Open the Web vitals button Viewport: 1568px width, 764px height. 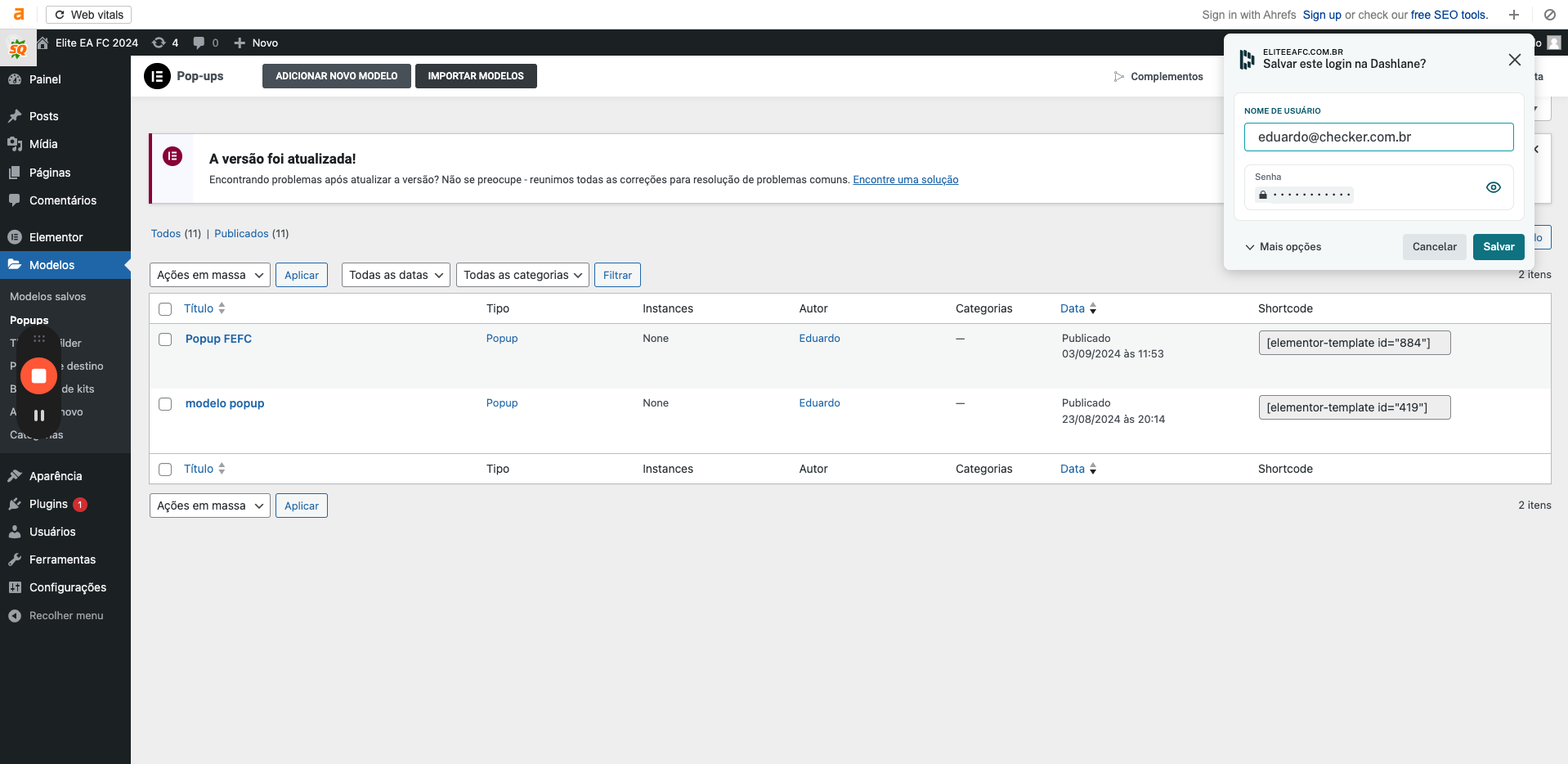[89, 15]
